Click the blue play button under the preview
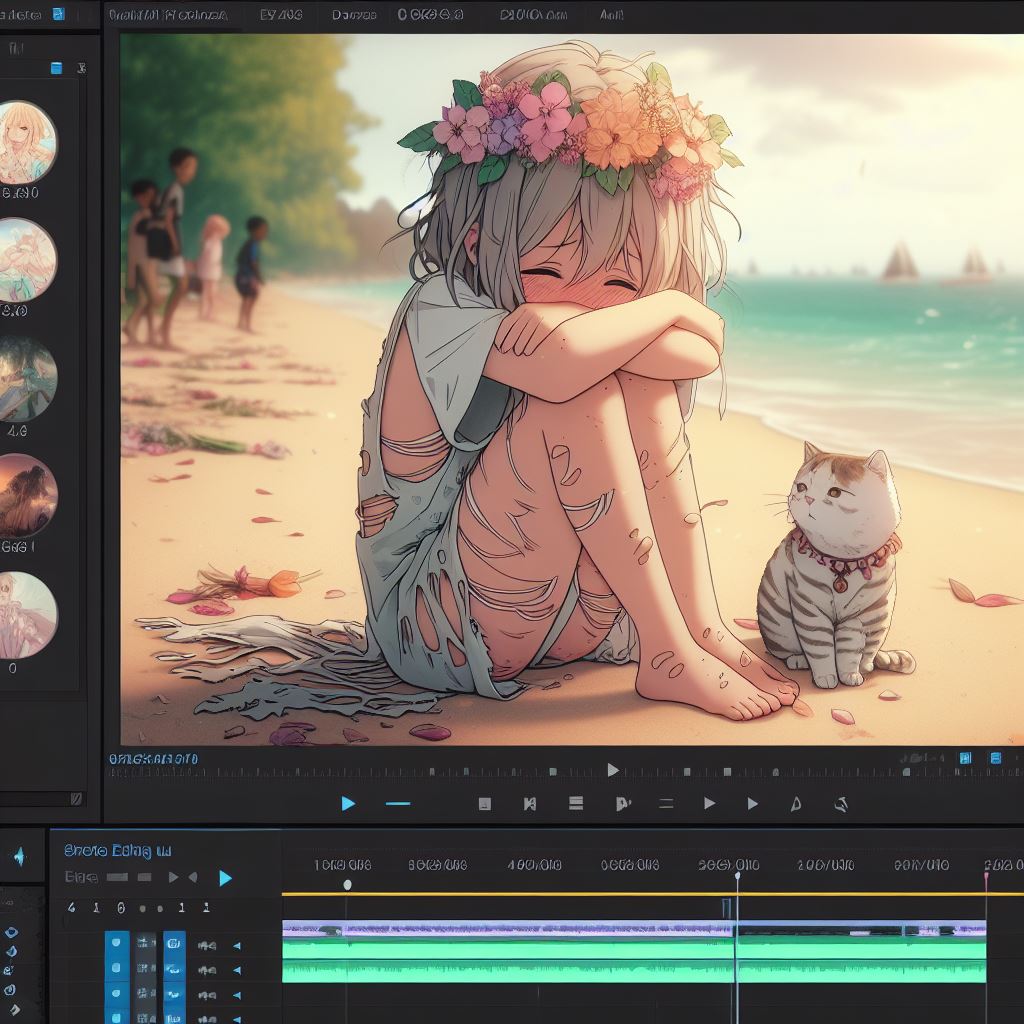 pos(348,803)
